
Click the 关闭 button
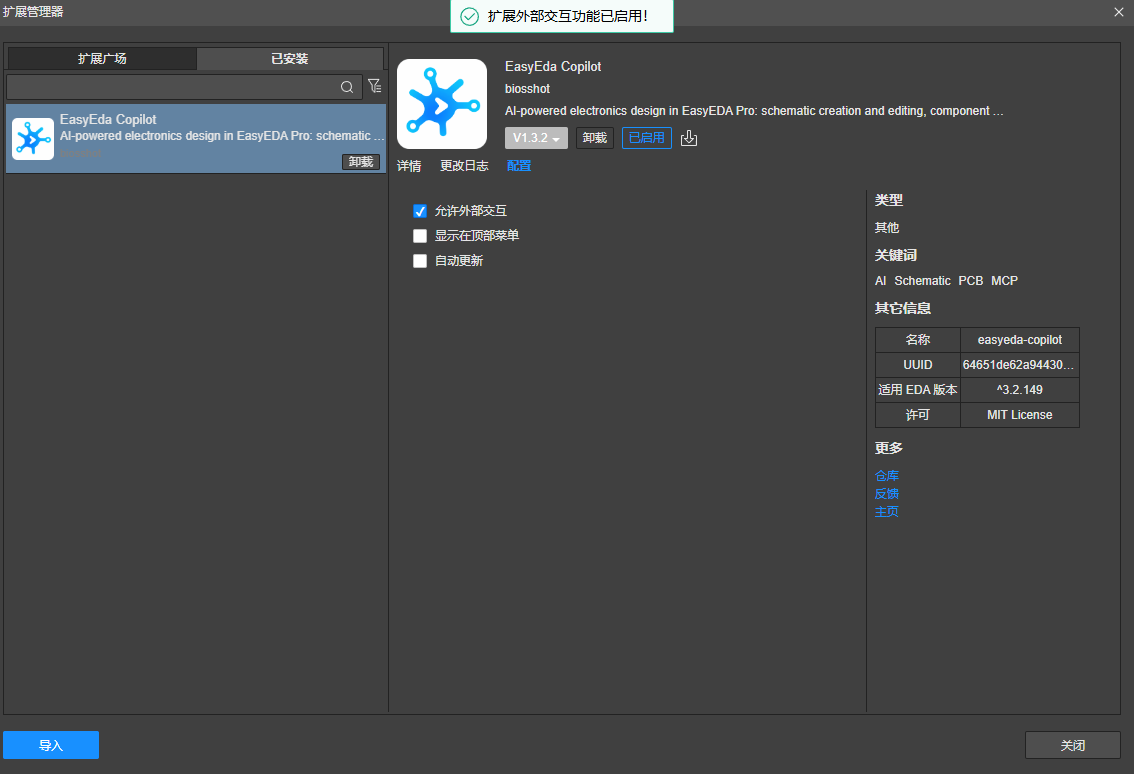1073,745
